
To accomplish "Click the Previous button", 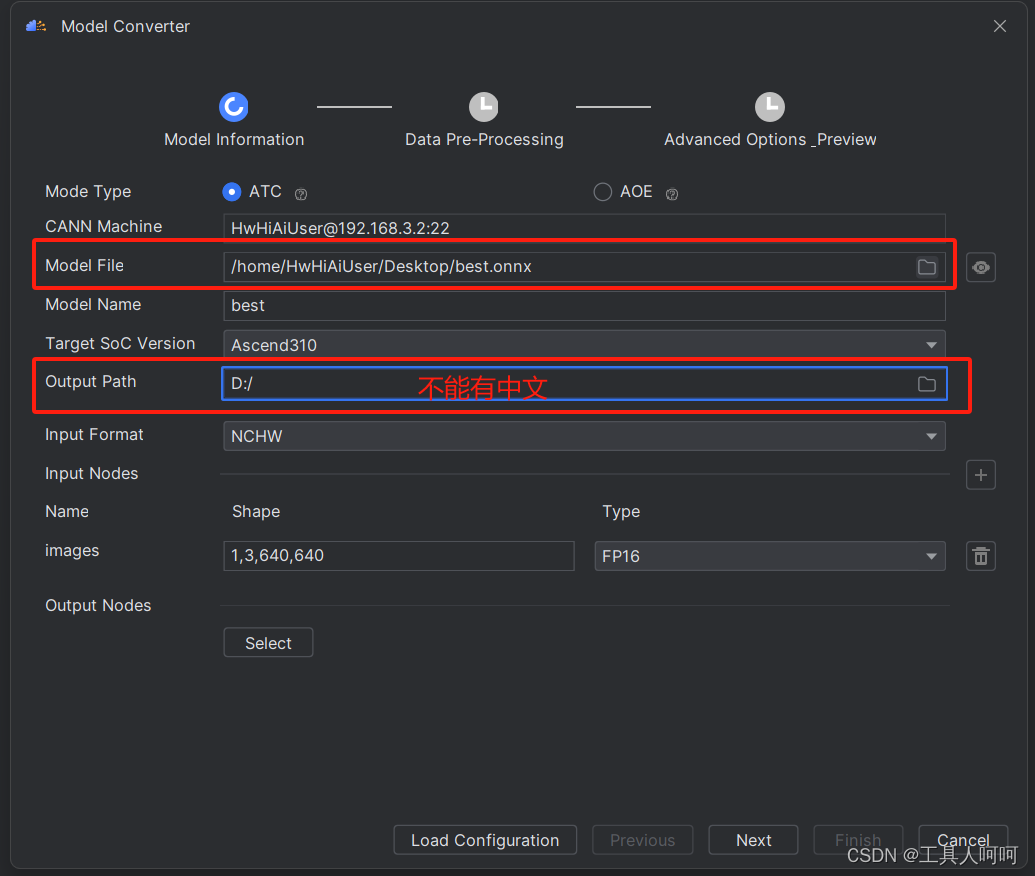I will pyautogui.click(x=643, y=840).
